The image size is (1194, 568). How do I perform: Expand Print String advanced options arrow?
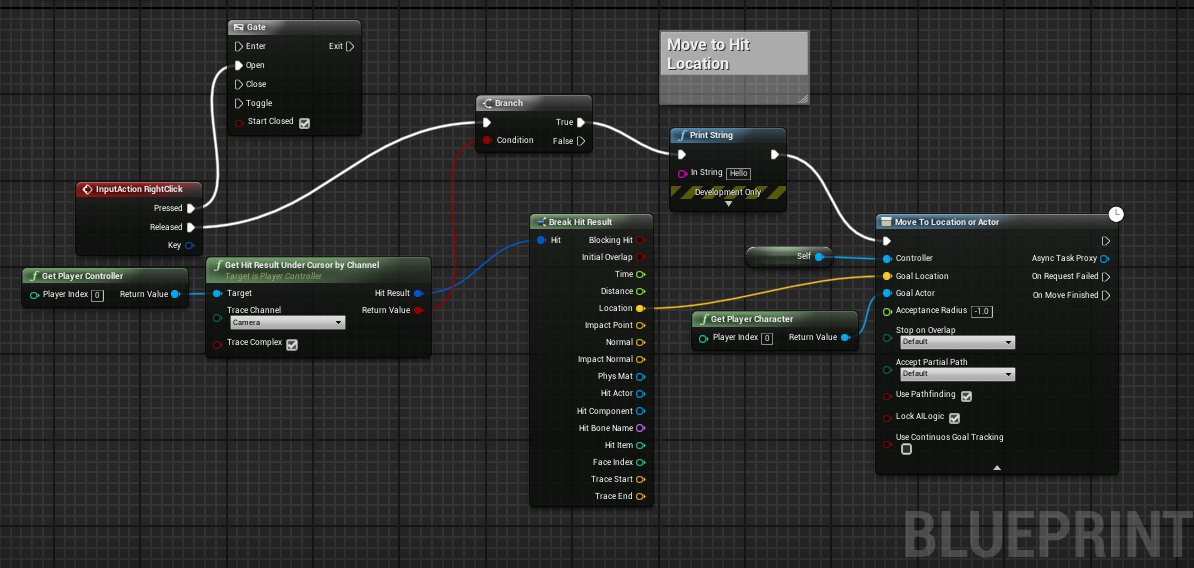pyautogui.click(x=728, y=204)
